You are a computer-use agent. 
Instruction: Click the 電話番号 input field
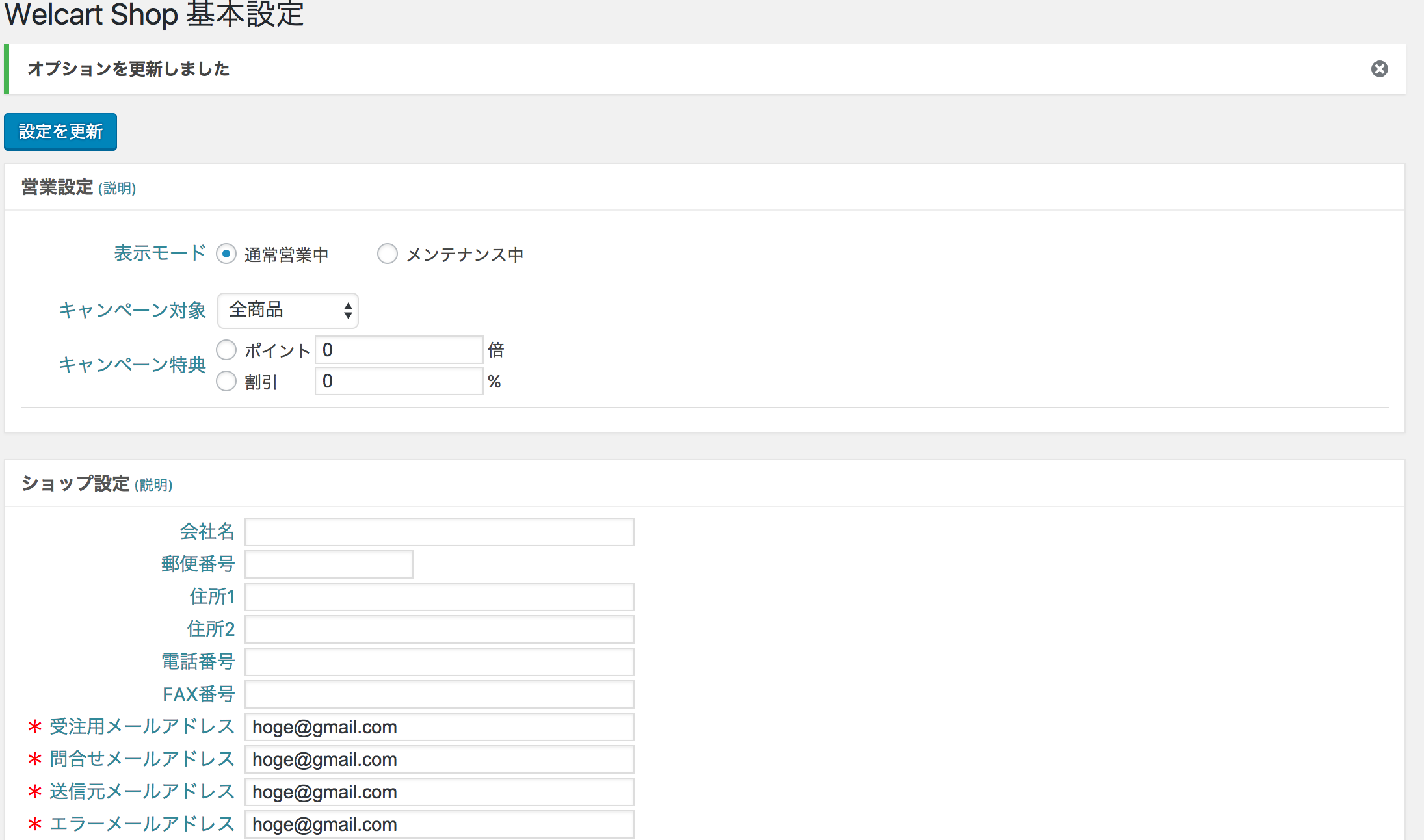440,662
